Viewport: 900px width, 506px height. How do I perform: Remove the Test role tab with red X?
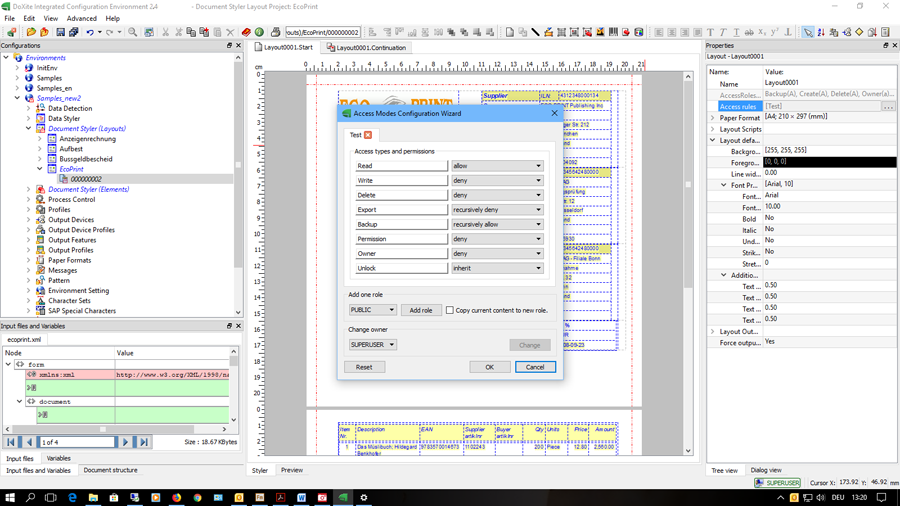(x=368, y=135)
